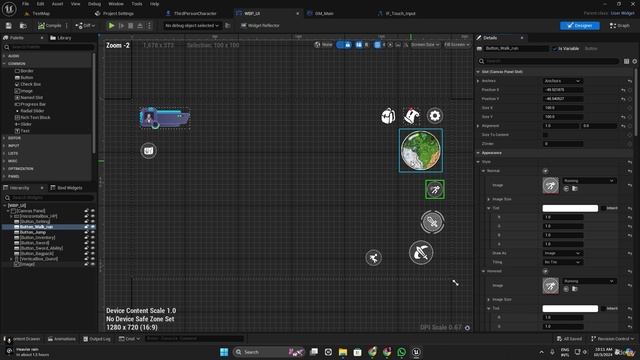This screenshot has width=640, height=360.
Task: Click the Browse to asset icon
Action: (x=23, y=26)
